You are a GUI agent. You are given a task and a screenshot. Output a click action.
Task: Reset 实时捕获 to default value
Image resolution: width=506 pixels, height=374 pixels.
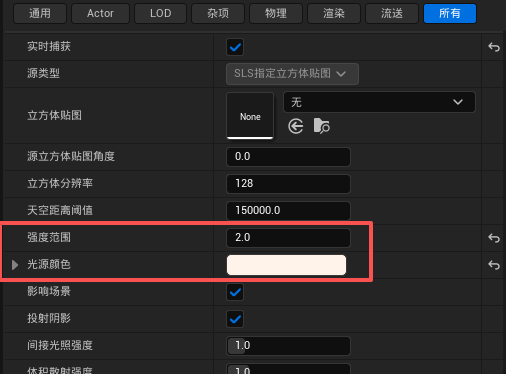click(494, 47)
